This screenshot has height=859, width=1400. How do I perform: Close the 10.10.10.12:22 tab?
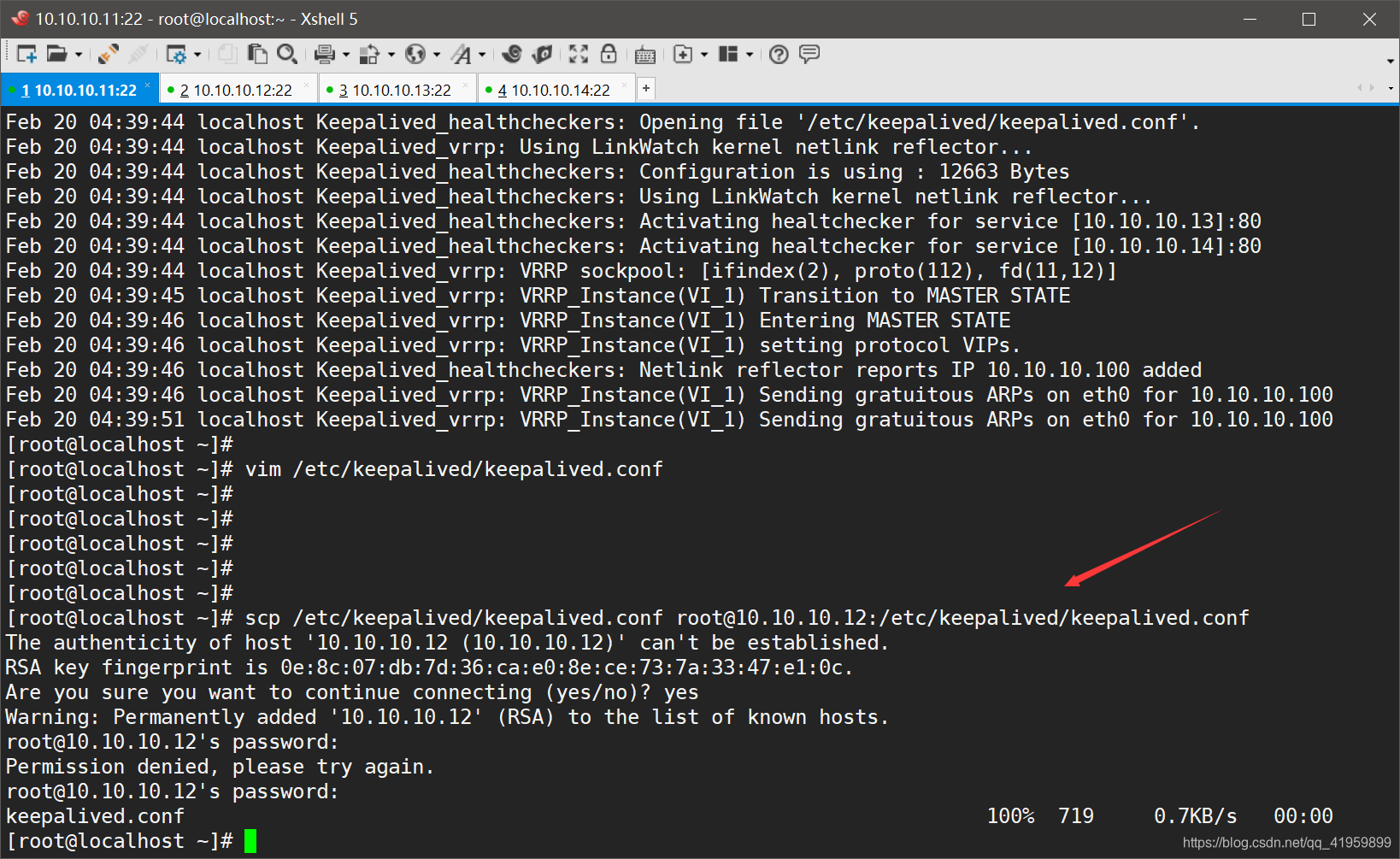pyautogui.click(x=306, y=85)
